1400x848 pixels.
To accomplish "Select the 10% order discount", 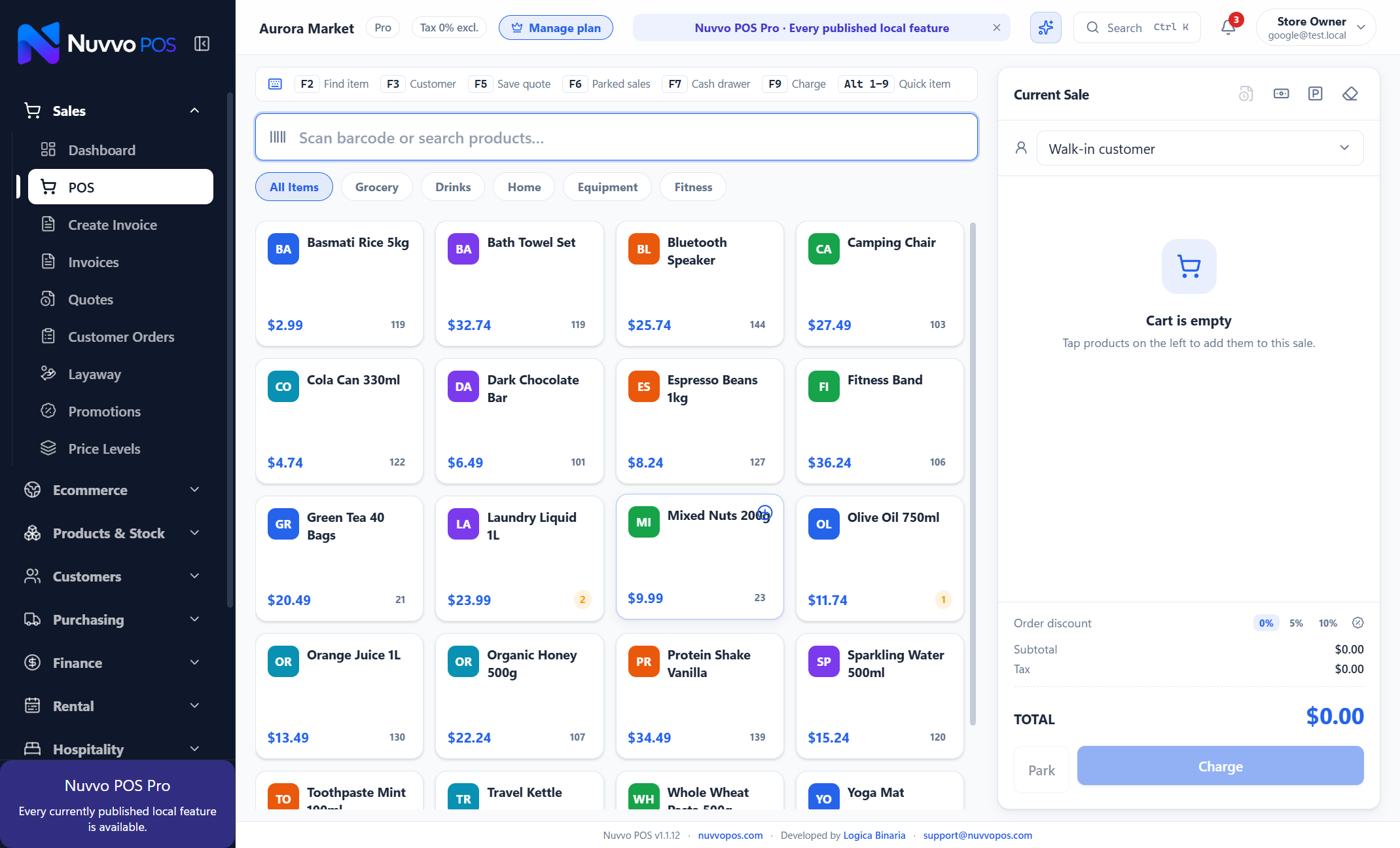I will (1327, 623).
